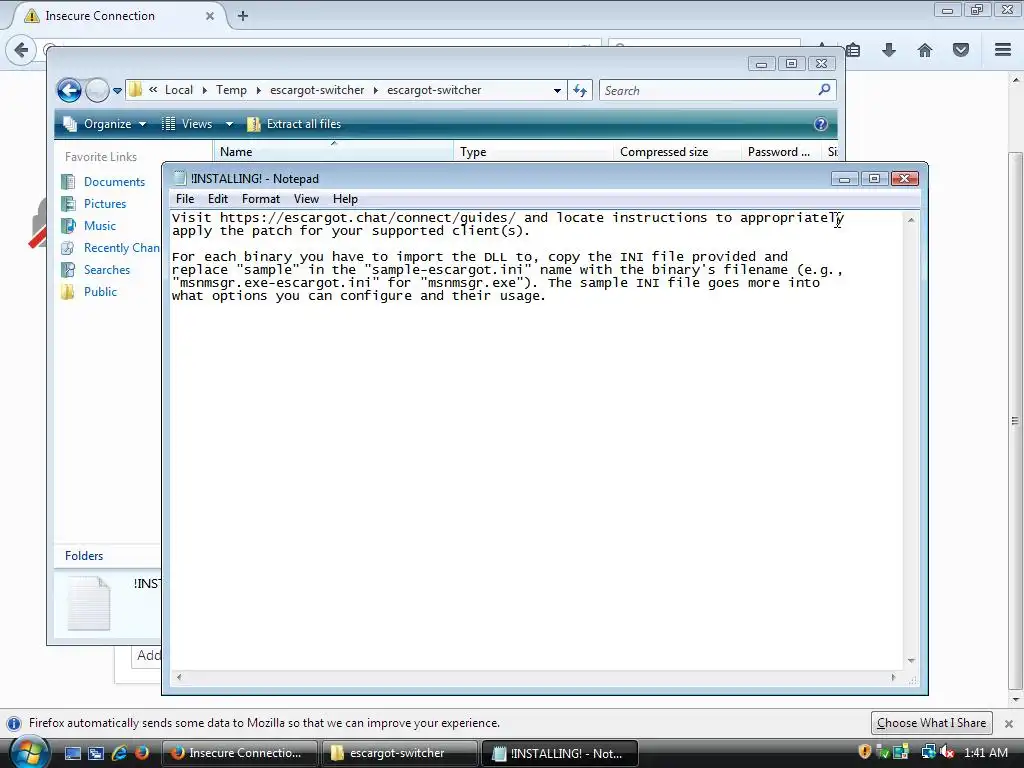The width and height of the screenshot is (1024, 768).
Task: Open Explorer address bar dropdown
Action: tap(557, 91)
